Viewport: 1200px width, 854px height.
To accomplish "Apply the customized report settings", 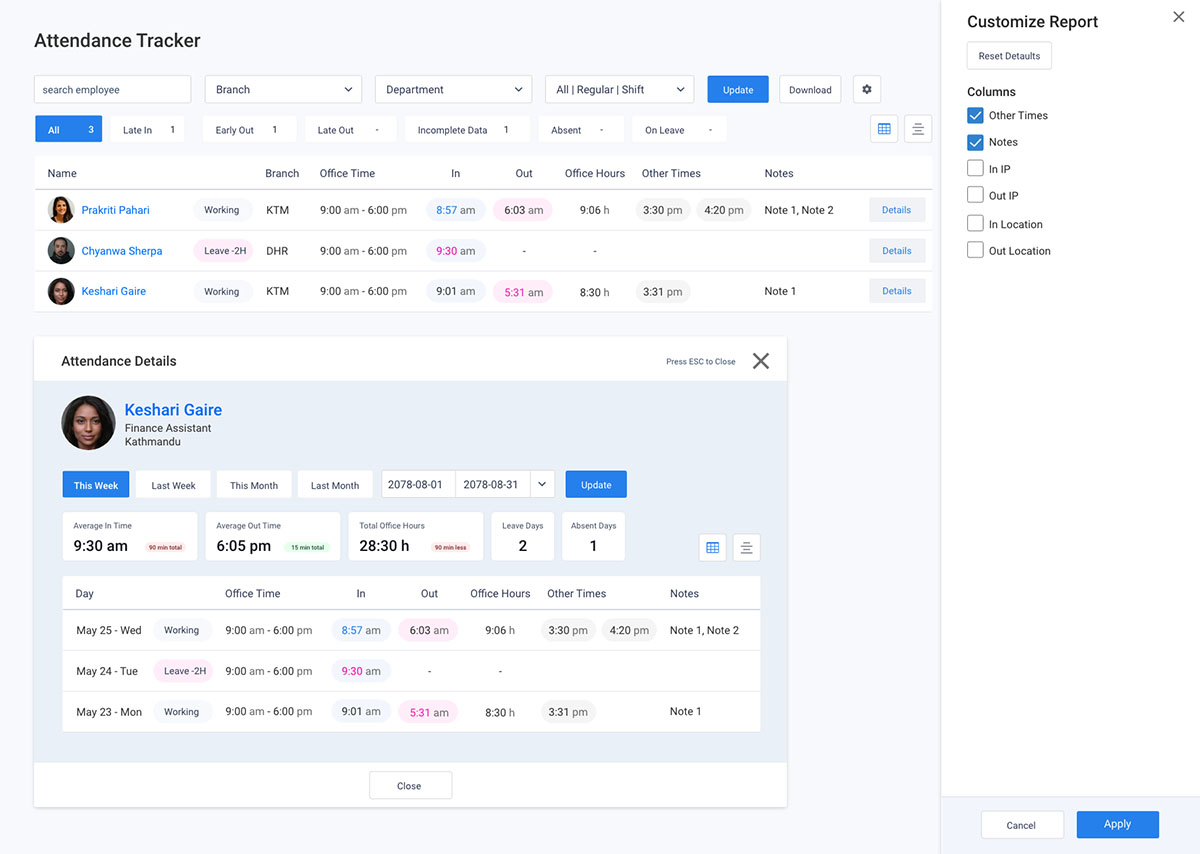I will (1117, 824).
